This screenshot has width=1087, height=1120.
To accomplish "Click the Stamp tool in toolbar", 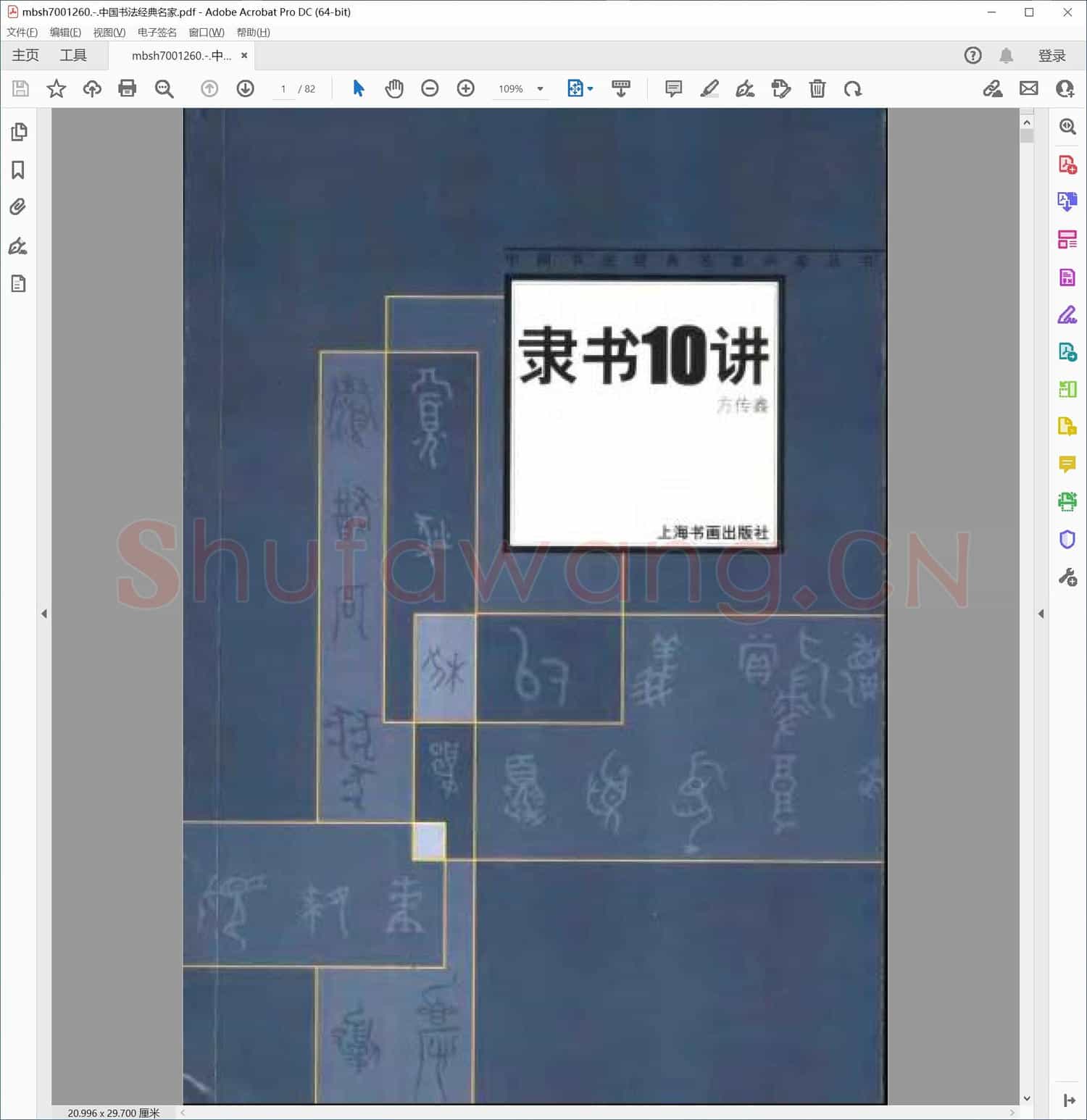I will (x=781, y=88).
